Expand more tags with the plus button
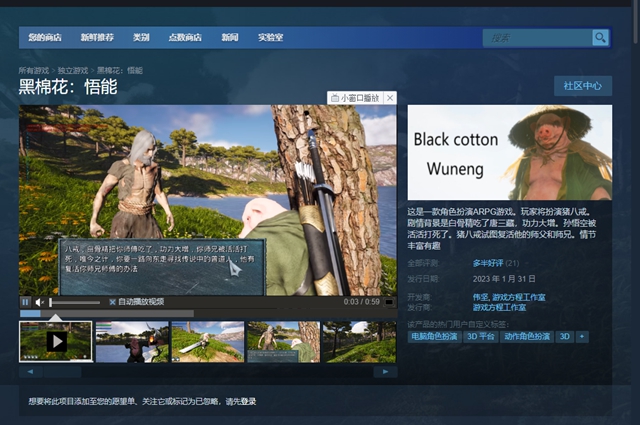Viewport: 640px width, 425px height. pyautogui.click(x=582, y=337)
